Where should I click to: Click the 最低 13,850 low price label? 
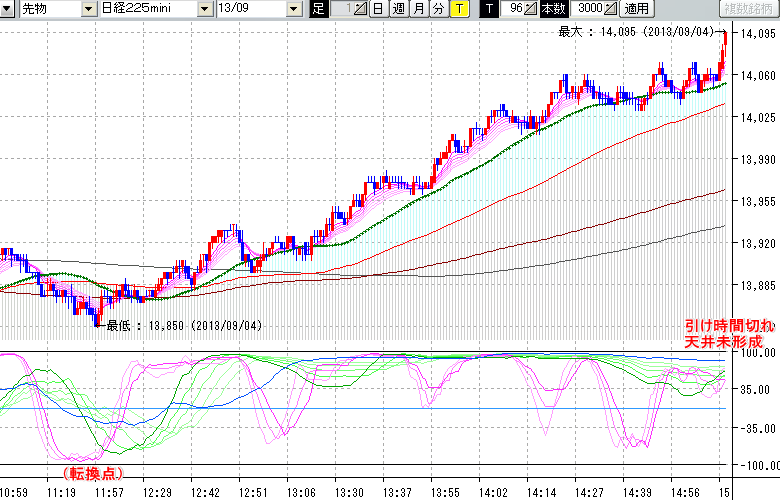[183, 326]
